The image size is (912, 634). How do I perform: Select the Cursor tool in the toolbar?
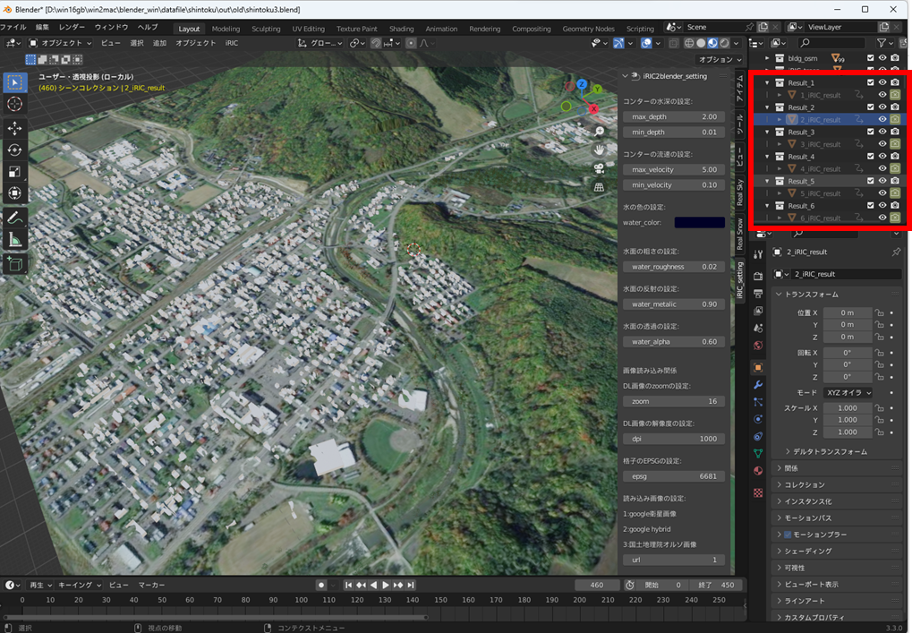pos(15,104)
